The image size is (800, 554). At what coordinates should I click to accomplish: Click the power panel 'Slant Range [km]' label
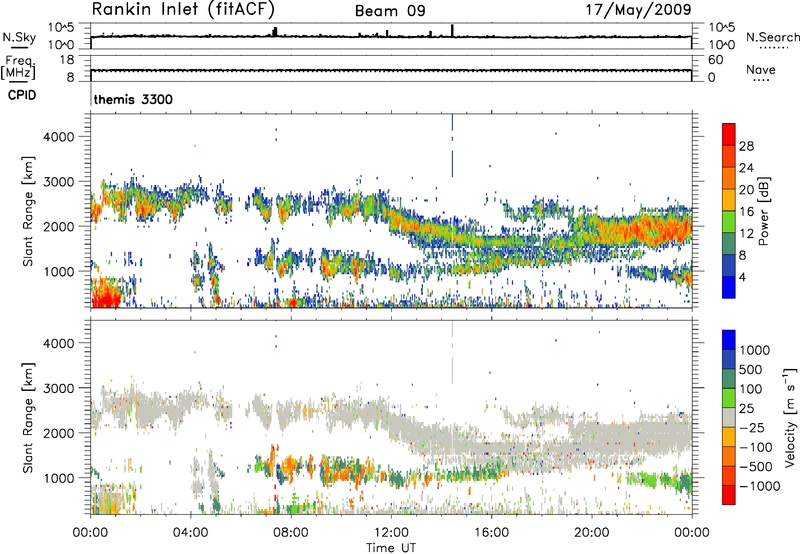pos(28,211)
